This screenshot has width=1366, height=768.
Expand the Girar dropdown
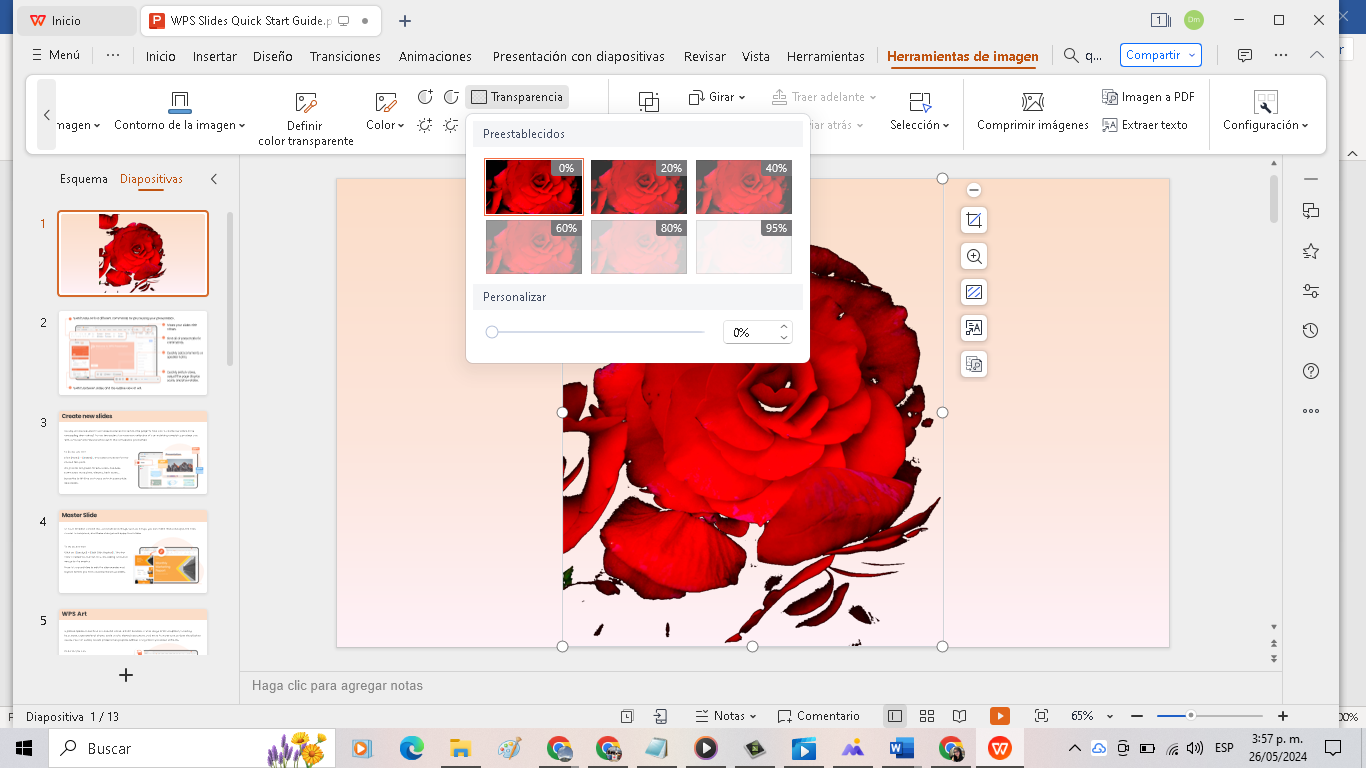click(x=717, y=97)
